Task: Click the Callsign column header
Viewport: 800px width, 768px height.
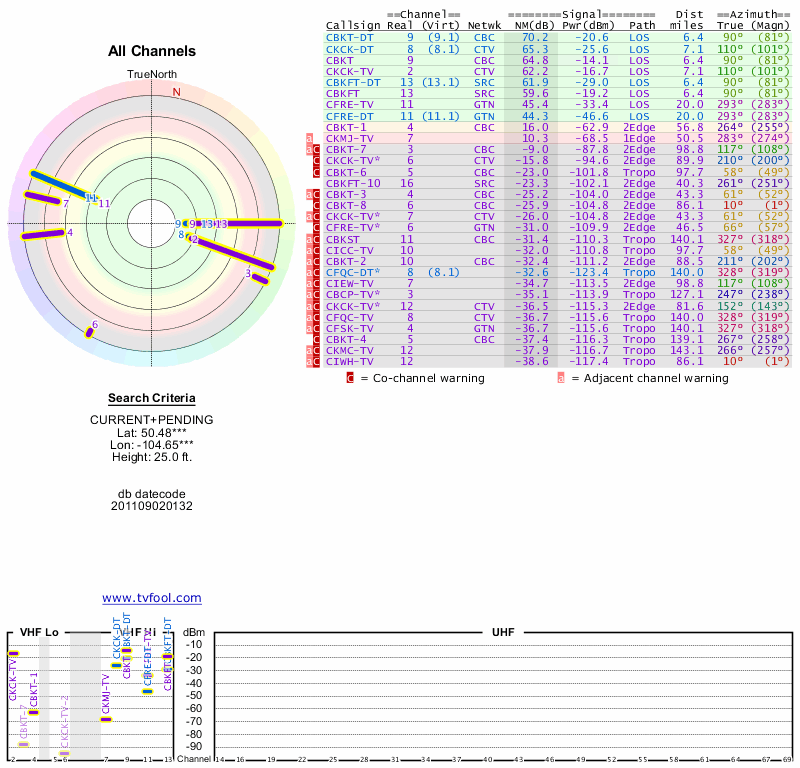Action: [354, 25]
